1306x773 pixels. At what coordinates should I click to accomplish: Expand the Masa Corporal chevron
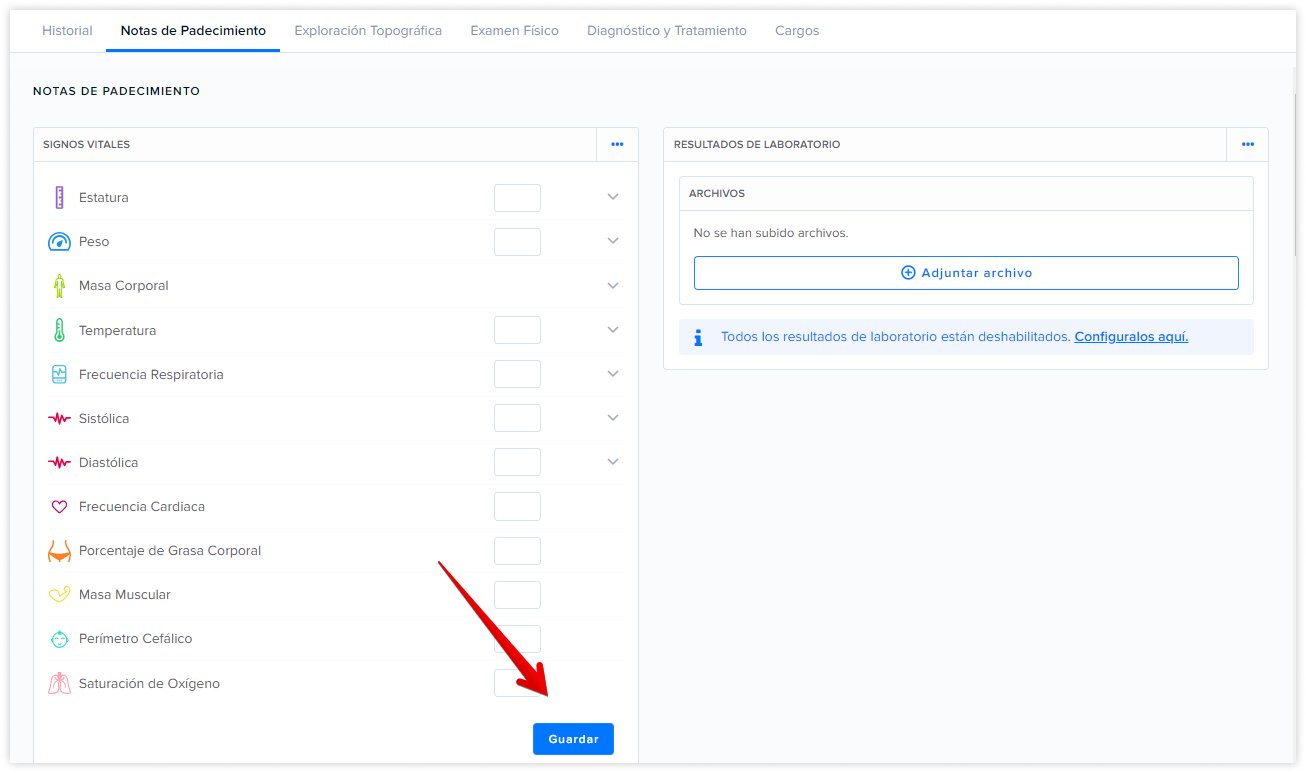pyautogui.click(x=613, y=286)
